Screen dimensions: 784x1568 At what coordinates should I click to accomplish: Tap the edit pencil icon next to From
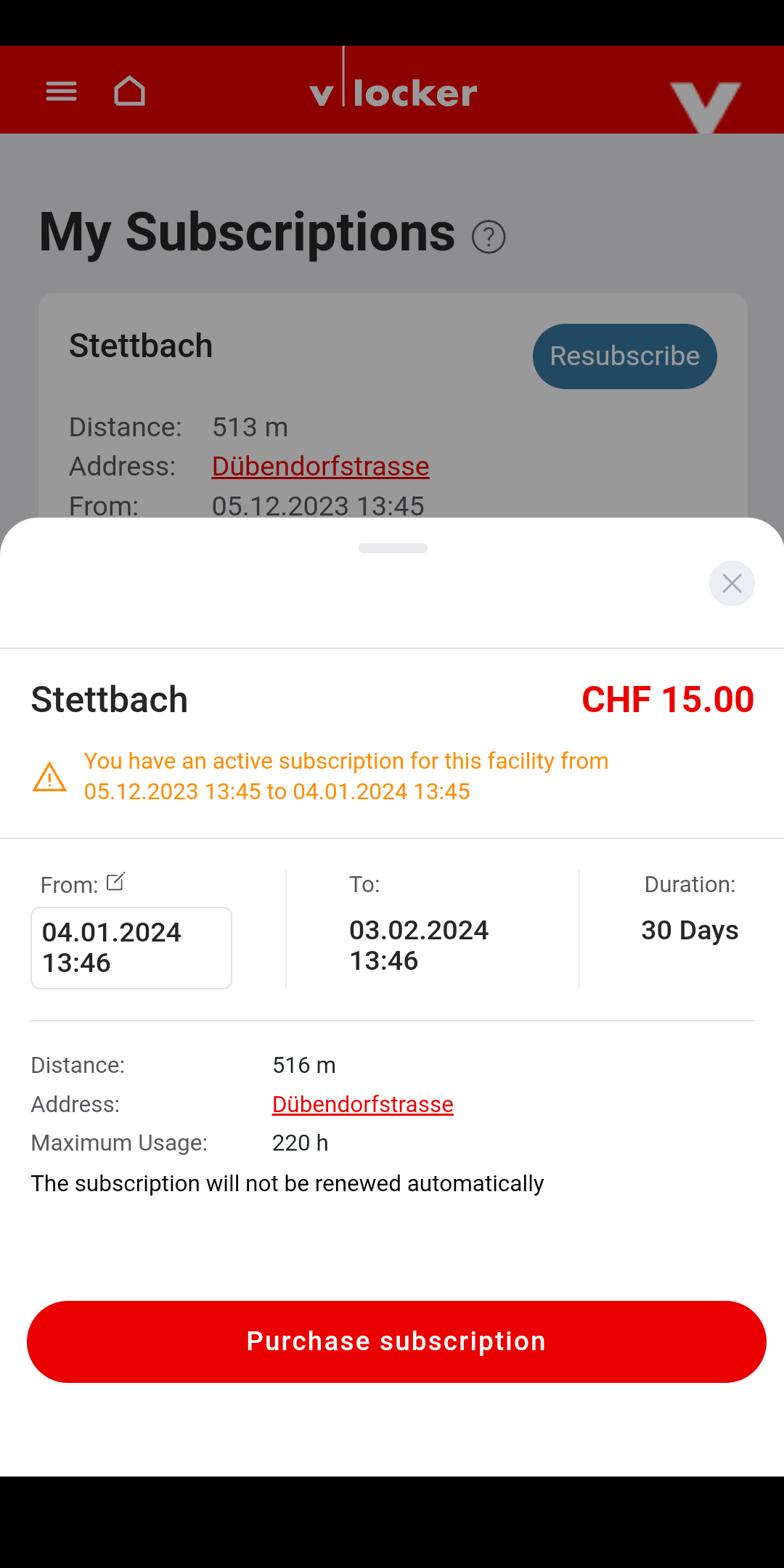coord(116,882)
